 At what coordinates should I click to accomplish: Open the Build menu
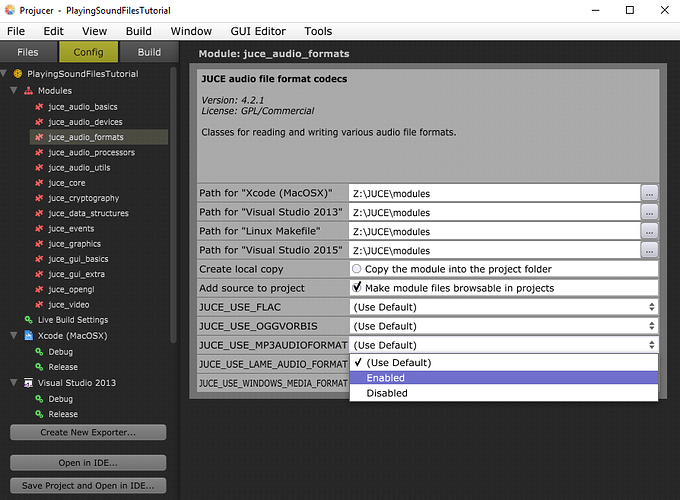point(139,31)
